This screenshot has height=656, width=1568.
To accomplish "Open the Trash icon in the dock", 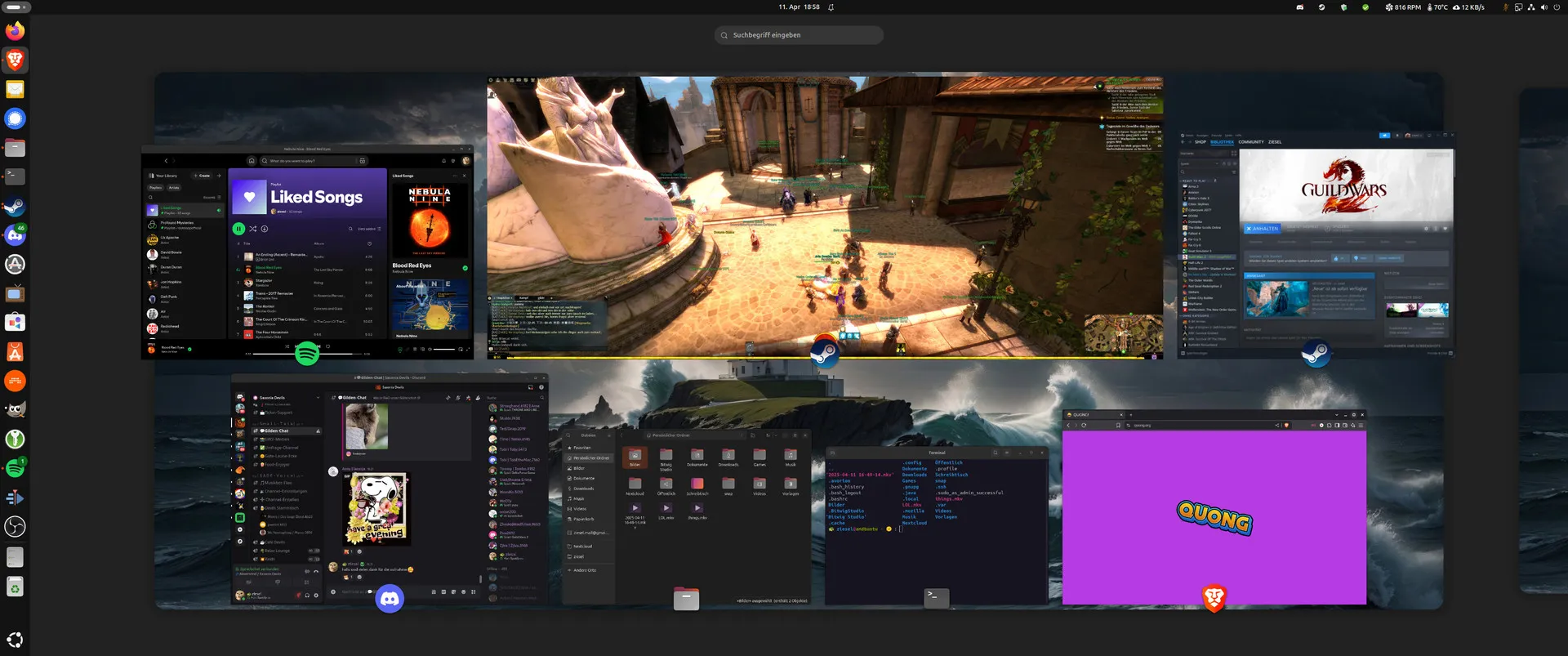I will pyautogui.click(x=15, y=587).
